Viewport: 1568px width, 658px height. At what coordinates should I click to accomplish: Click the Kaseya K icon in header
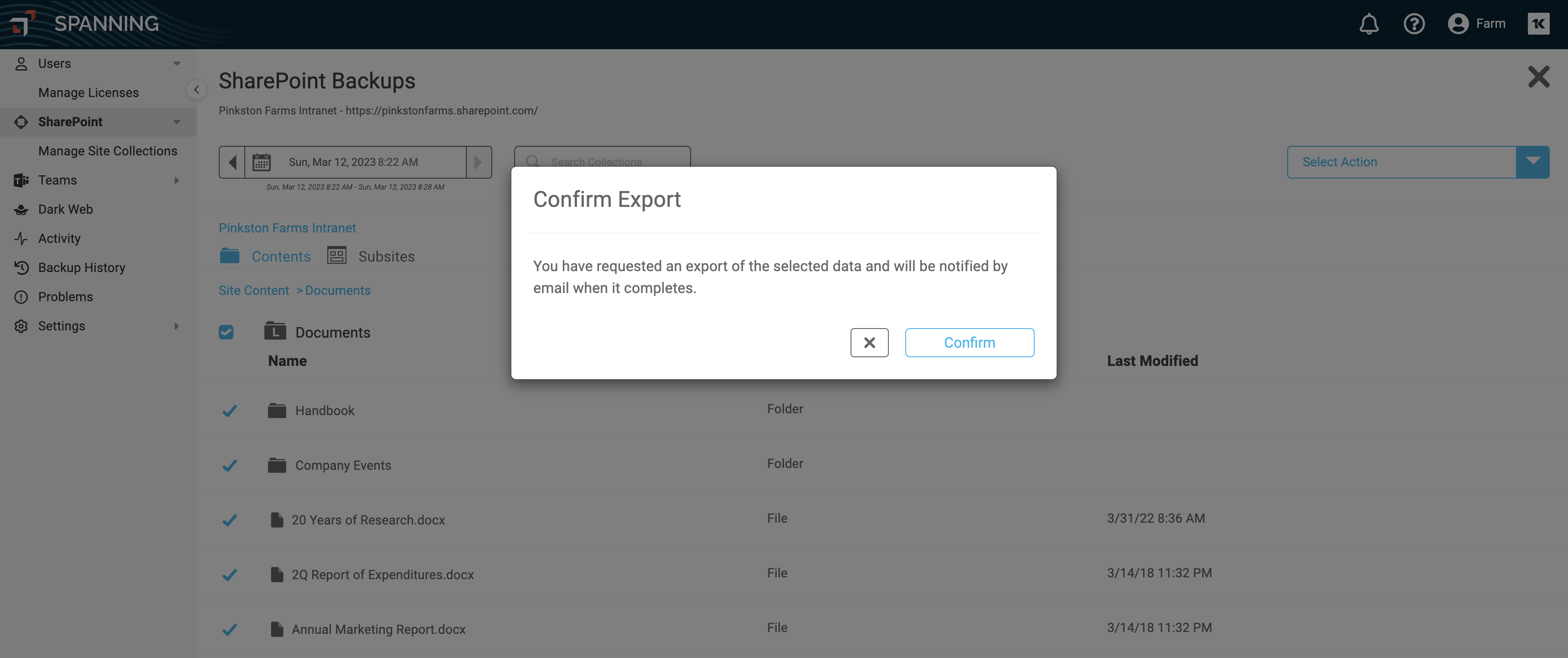1538,24
